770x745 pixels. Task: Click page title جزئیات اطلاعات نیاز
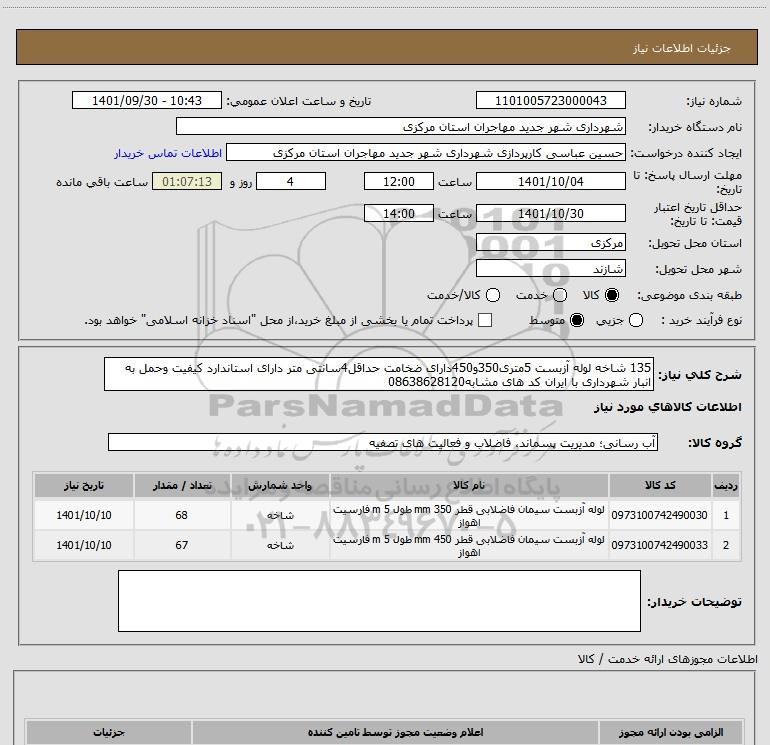(x=681, y=48)
